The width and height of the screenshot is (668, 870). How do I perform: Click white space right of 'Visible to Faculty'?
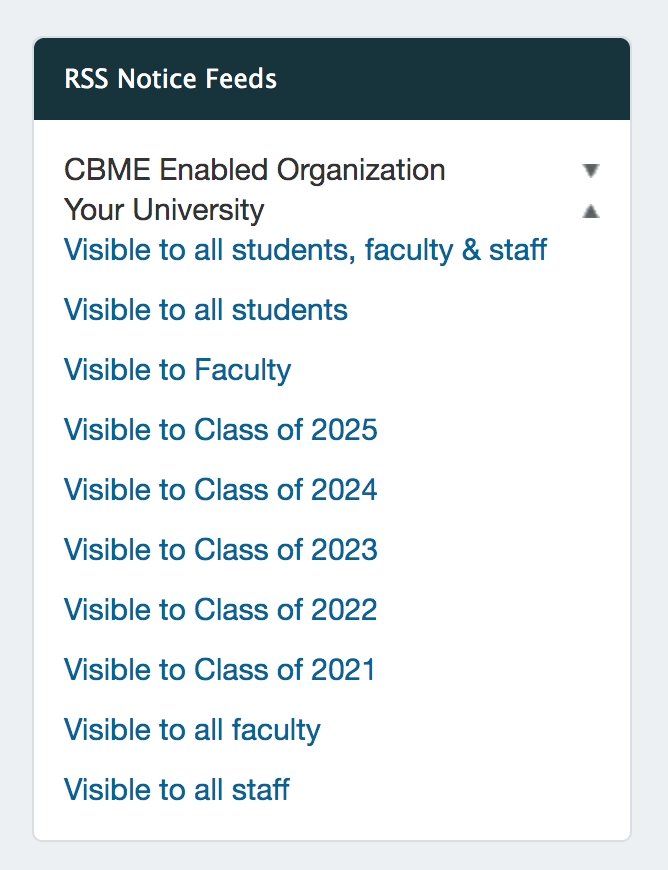click(x=450, y=370)
